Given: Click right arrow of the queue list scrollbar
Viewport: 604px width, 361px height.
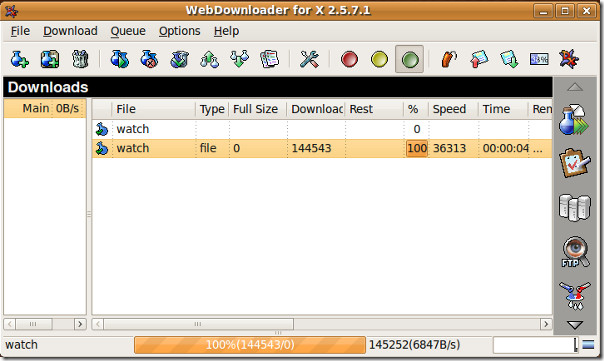Looking at the screenshot, I should click(x=80, y=324).
